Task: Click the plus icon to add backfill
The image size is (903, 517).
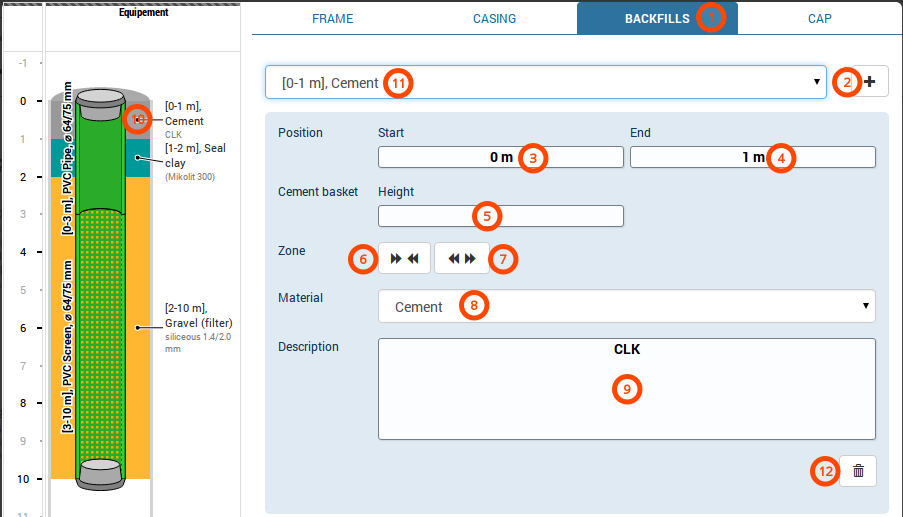Action: click(870, 82)
